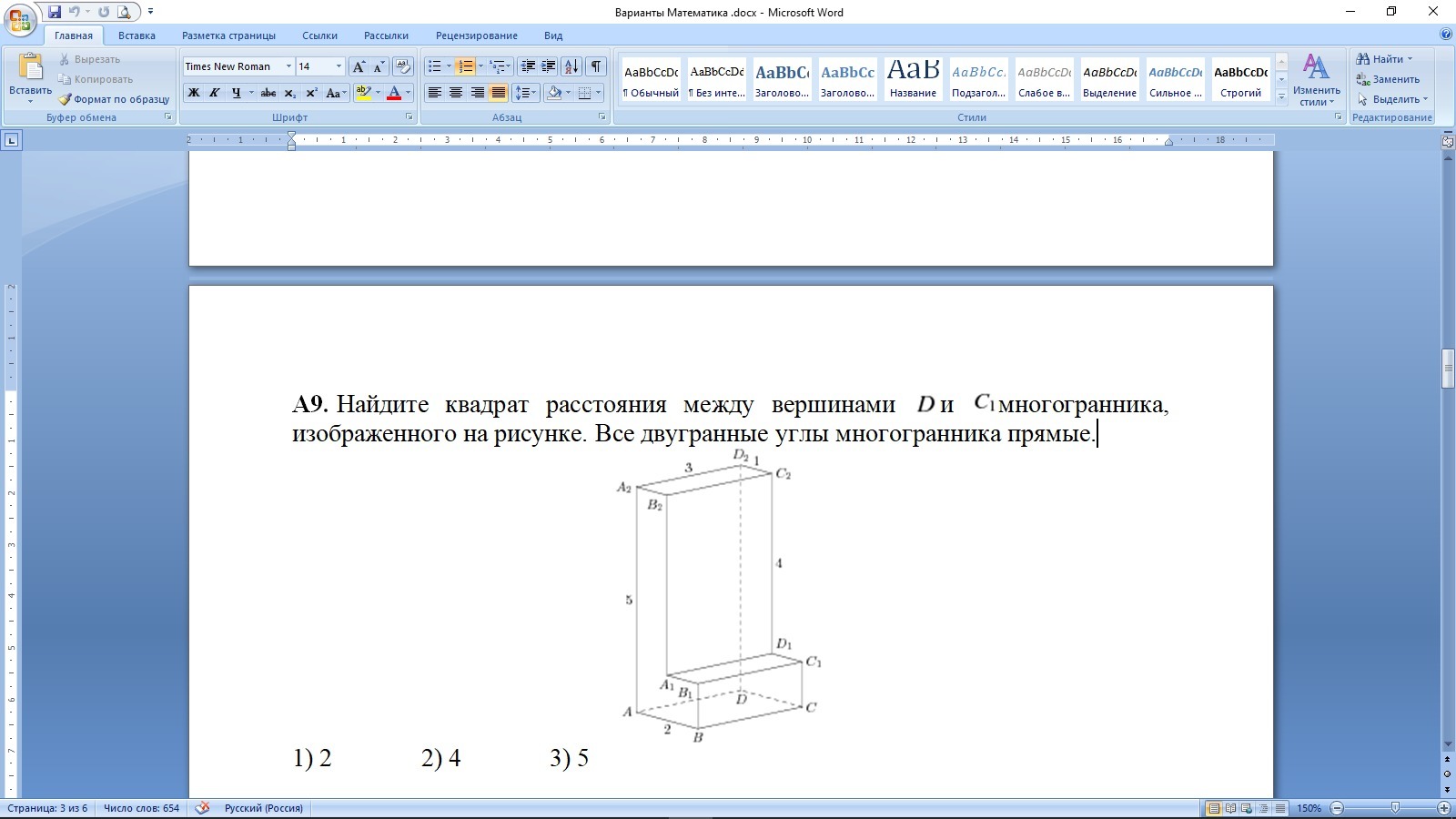
Task: Open the References (Ссылки) tab
Action: (x=319, y=35)
